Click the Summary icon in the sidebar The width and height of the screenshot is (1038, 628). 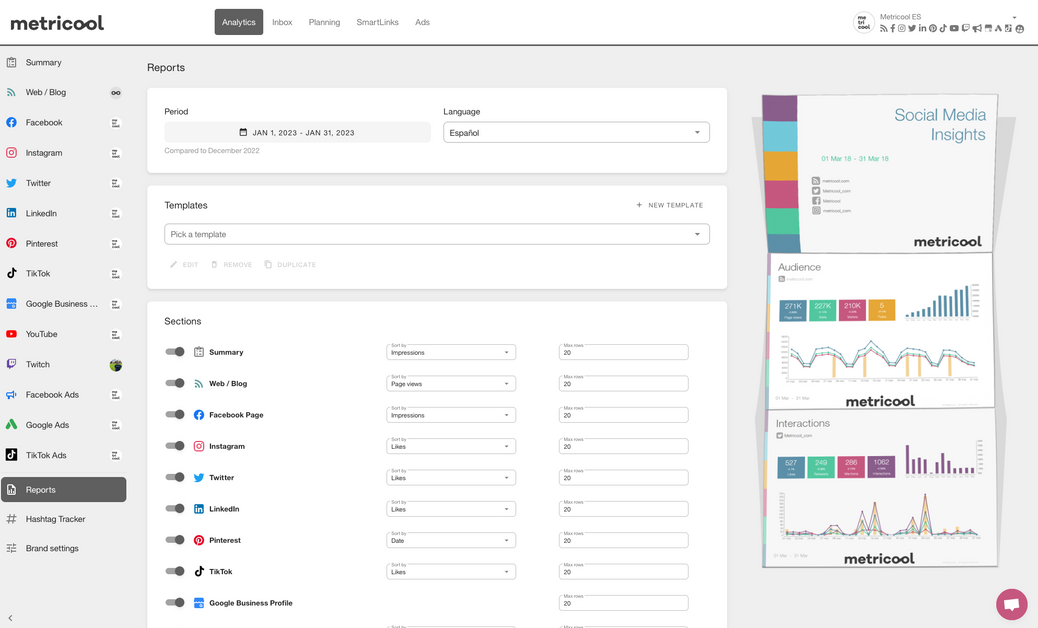click(x=11, y=62)
